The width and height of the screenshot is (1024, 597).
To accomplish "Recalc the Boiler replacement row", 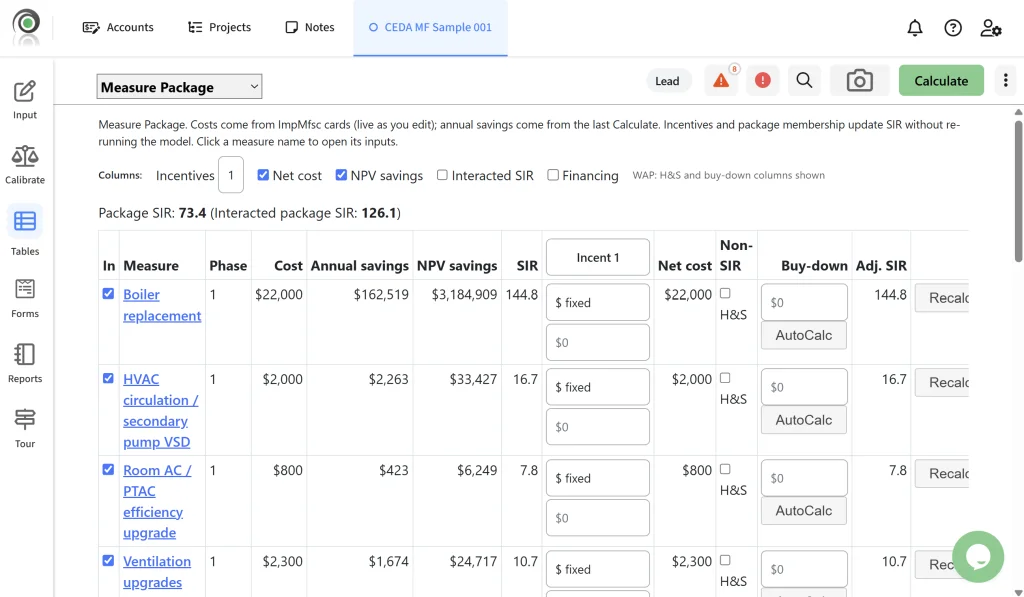I will (x=942, y=298).
